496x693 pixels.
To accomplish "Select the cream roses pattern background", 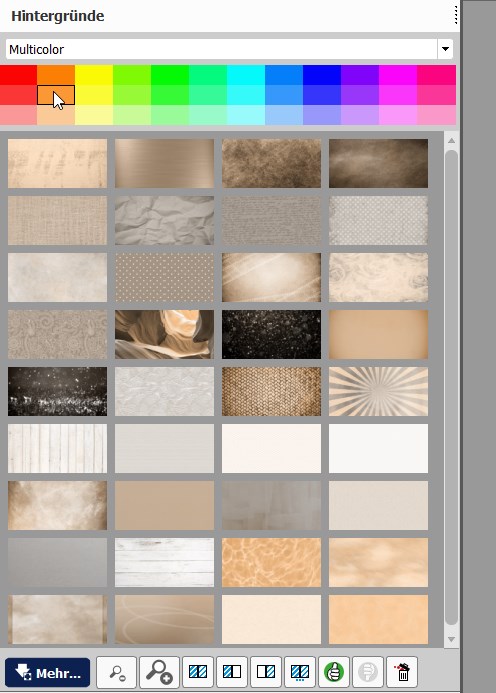I will click(378, 278).
